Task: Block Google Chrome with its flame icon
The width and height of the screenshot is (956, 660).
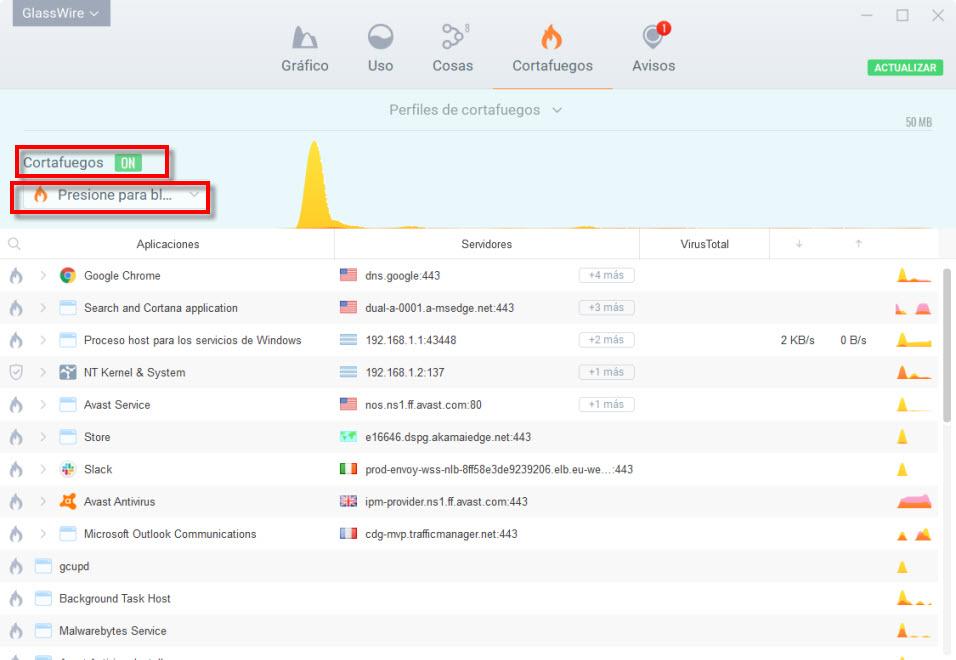Action: [16, 275]
